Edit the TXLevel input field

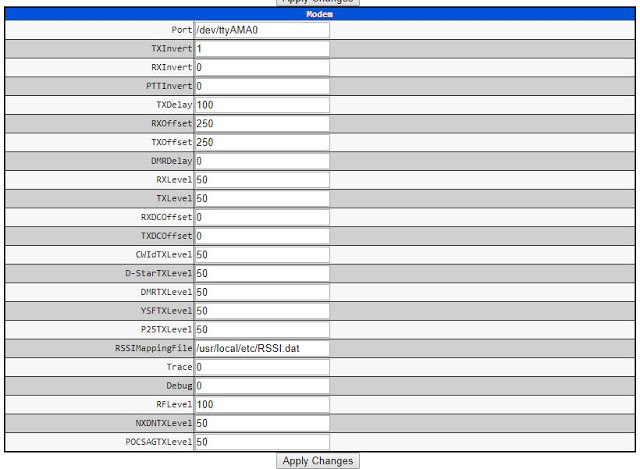[262, 199]
